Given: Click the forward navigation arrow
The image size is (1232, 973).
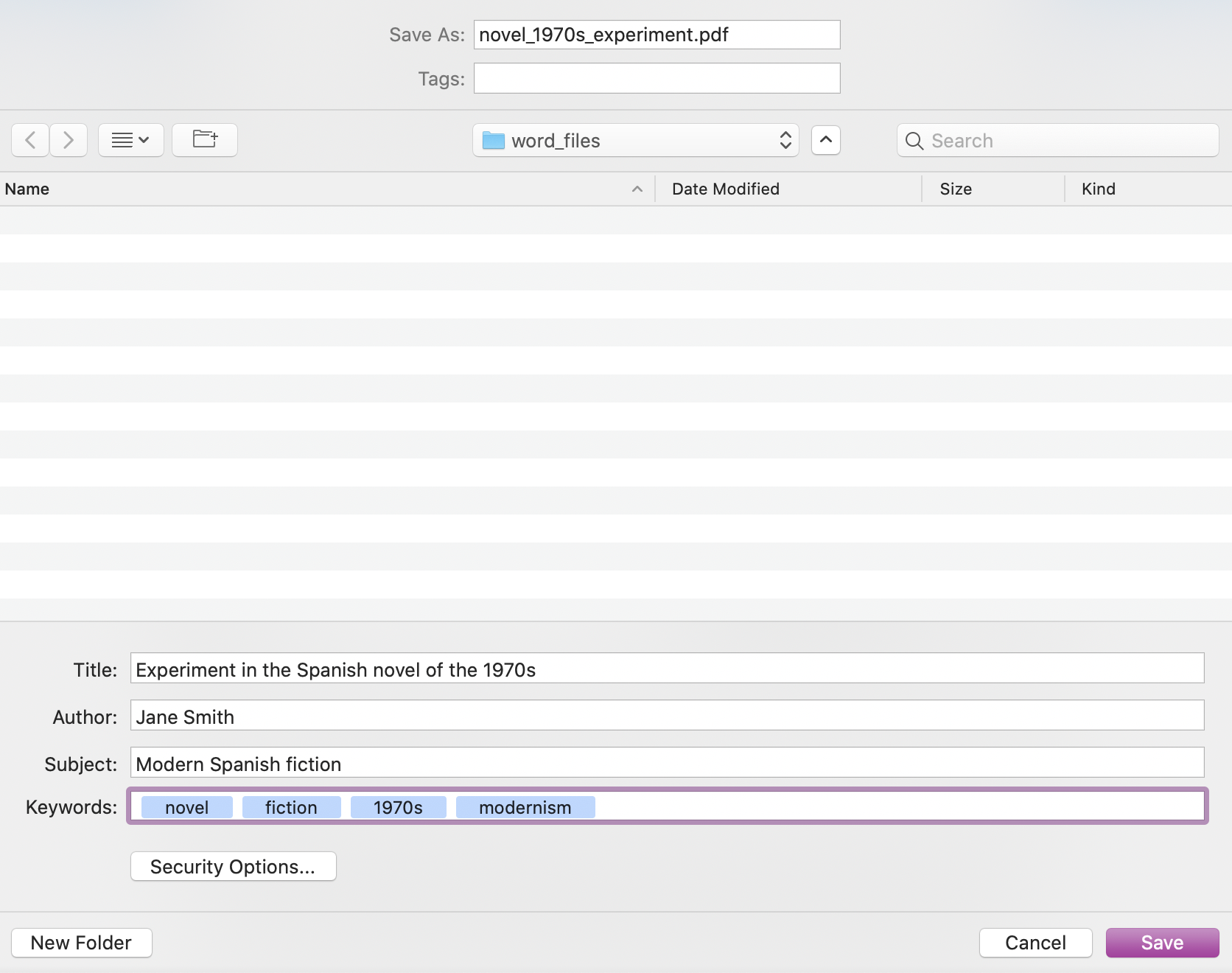Looking at the screenshot, I should pyautogui.click(x=69, y=140).
